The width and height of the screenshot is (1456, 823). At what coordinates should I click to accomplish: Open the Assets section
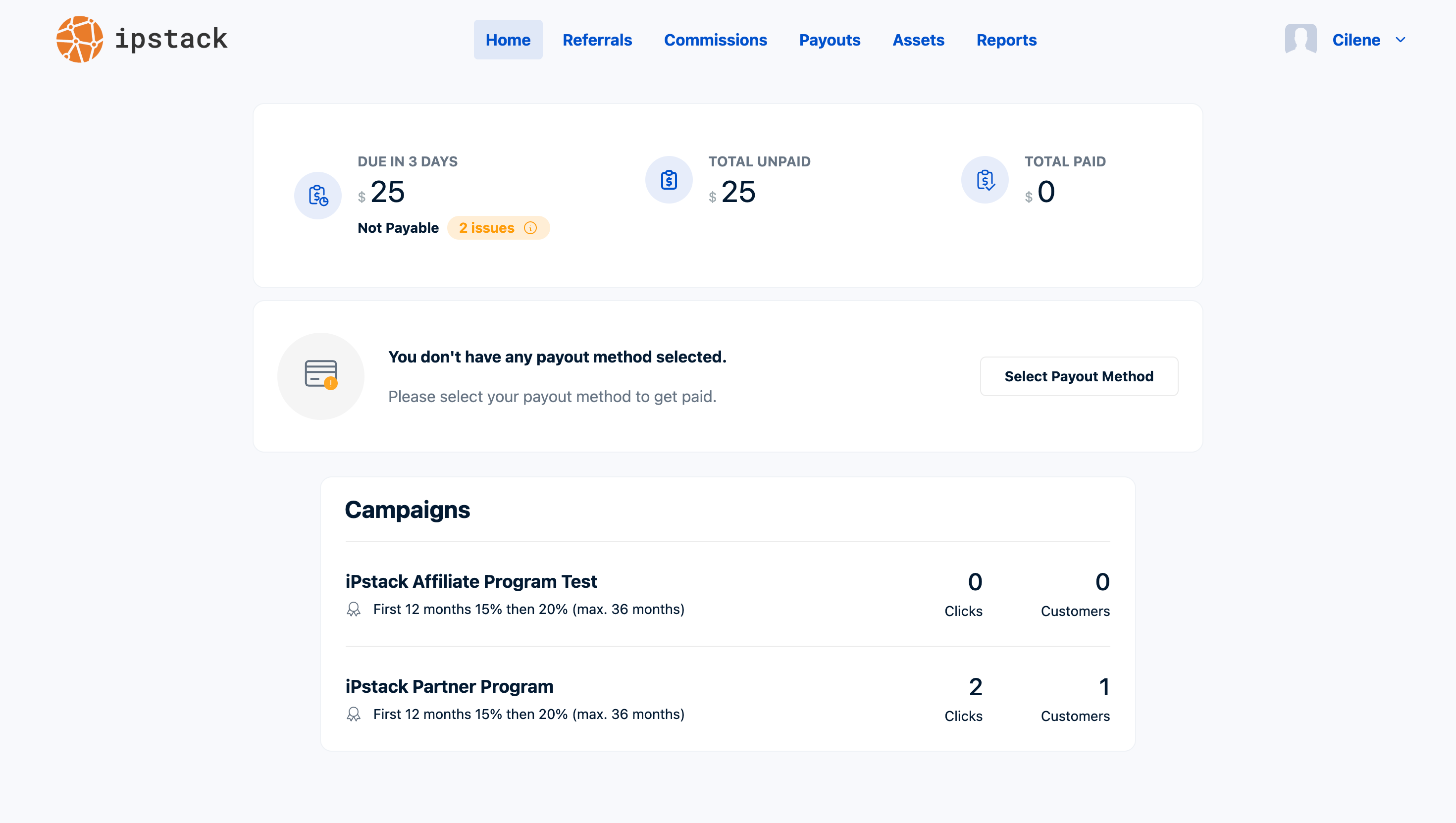918,40
